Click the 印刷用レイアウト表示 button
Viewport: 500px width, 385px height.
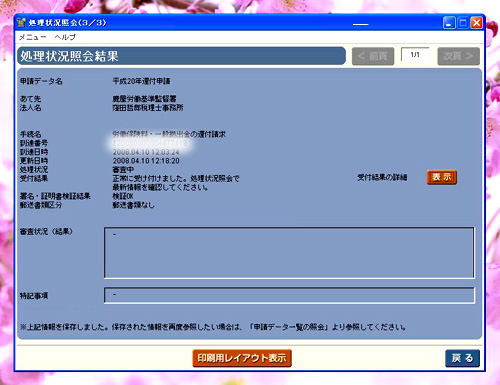point(242,358)
